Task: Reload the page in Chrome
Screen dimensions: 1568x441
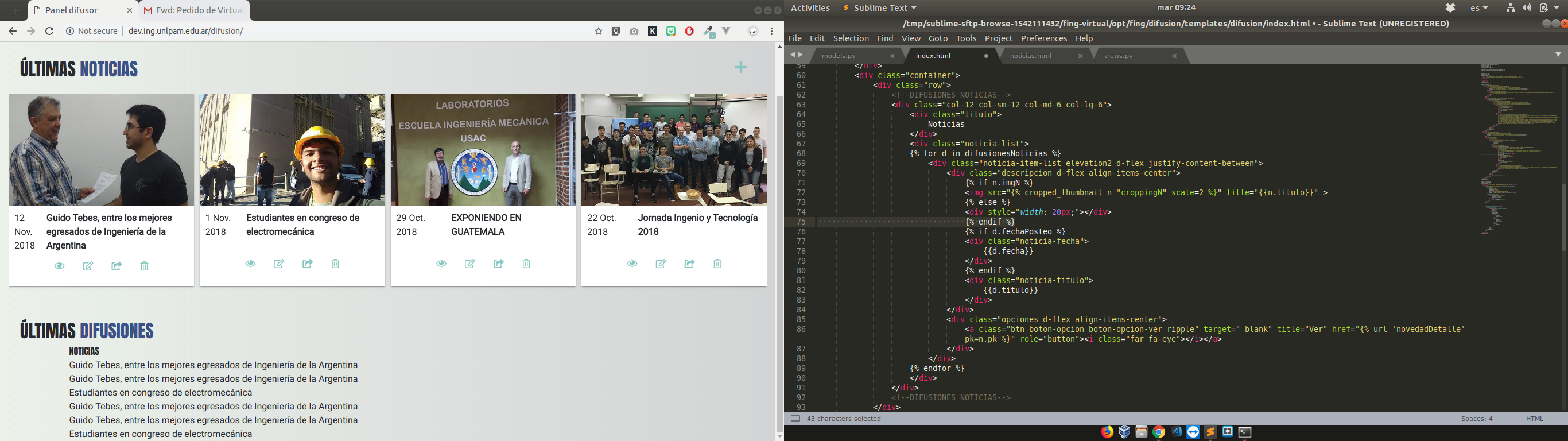Action: coord(50,31)
